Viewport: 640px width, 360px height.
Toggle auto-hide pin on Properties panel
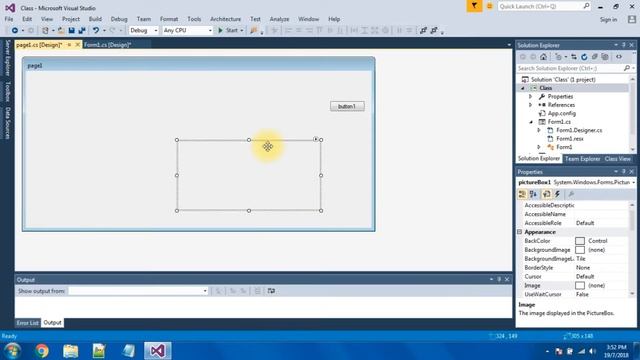[x=624, y=172]
